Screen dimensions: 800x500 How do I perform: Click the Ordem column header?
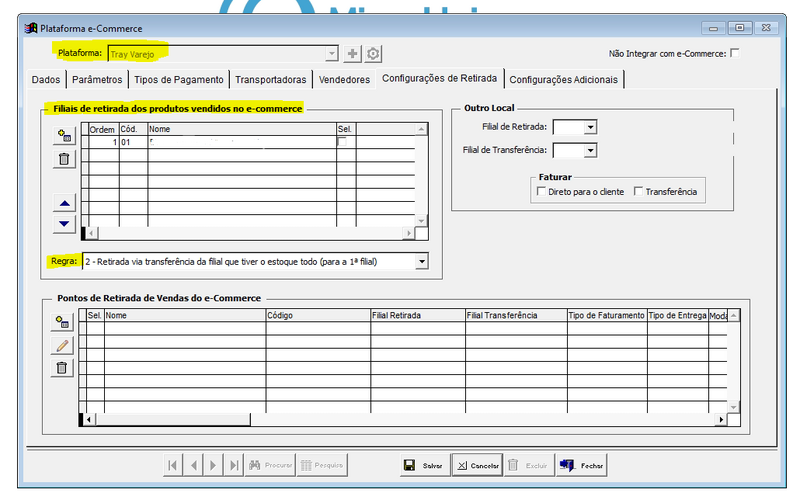click(x=104, y=129)
